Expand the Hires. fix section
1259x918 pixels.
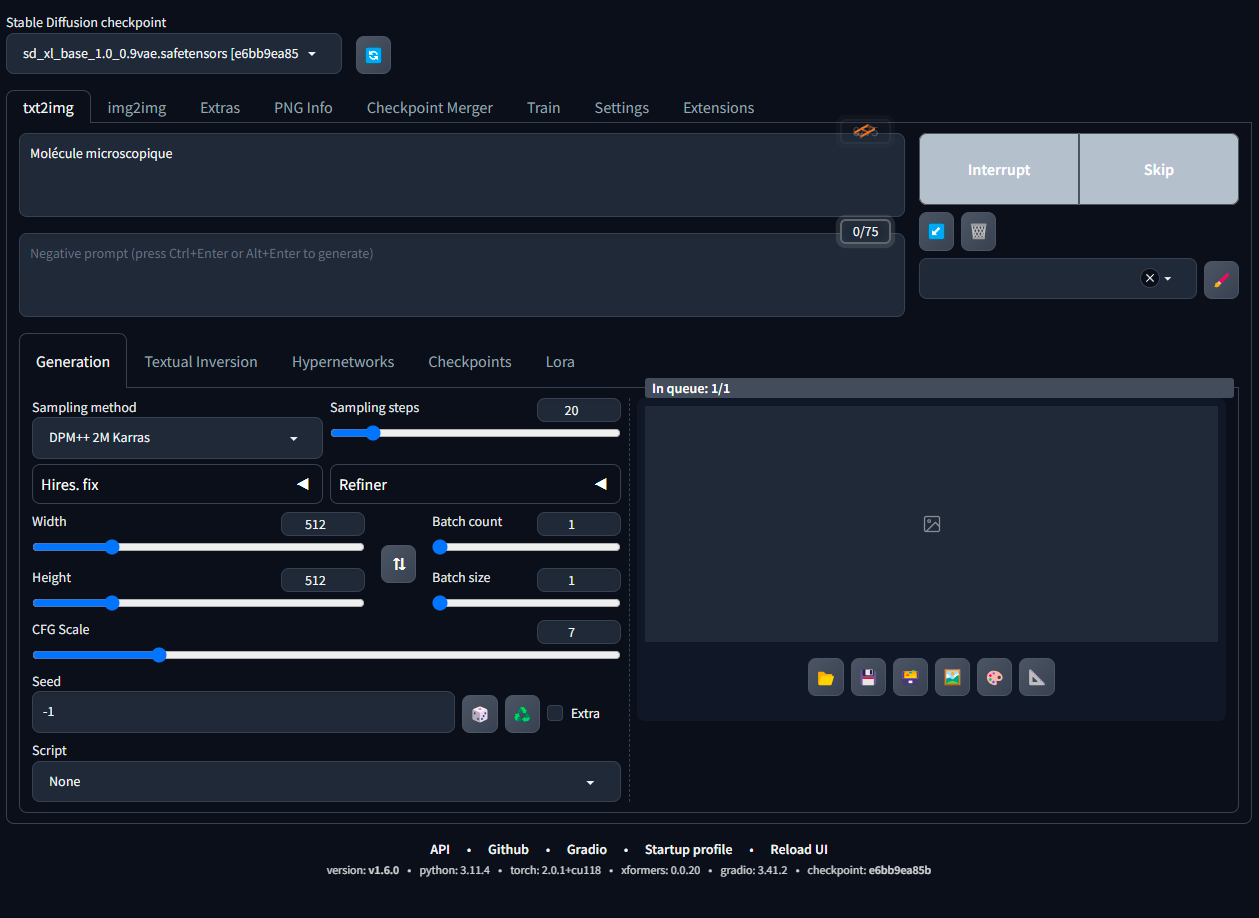(x=177, y=484)
